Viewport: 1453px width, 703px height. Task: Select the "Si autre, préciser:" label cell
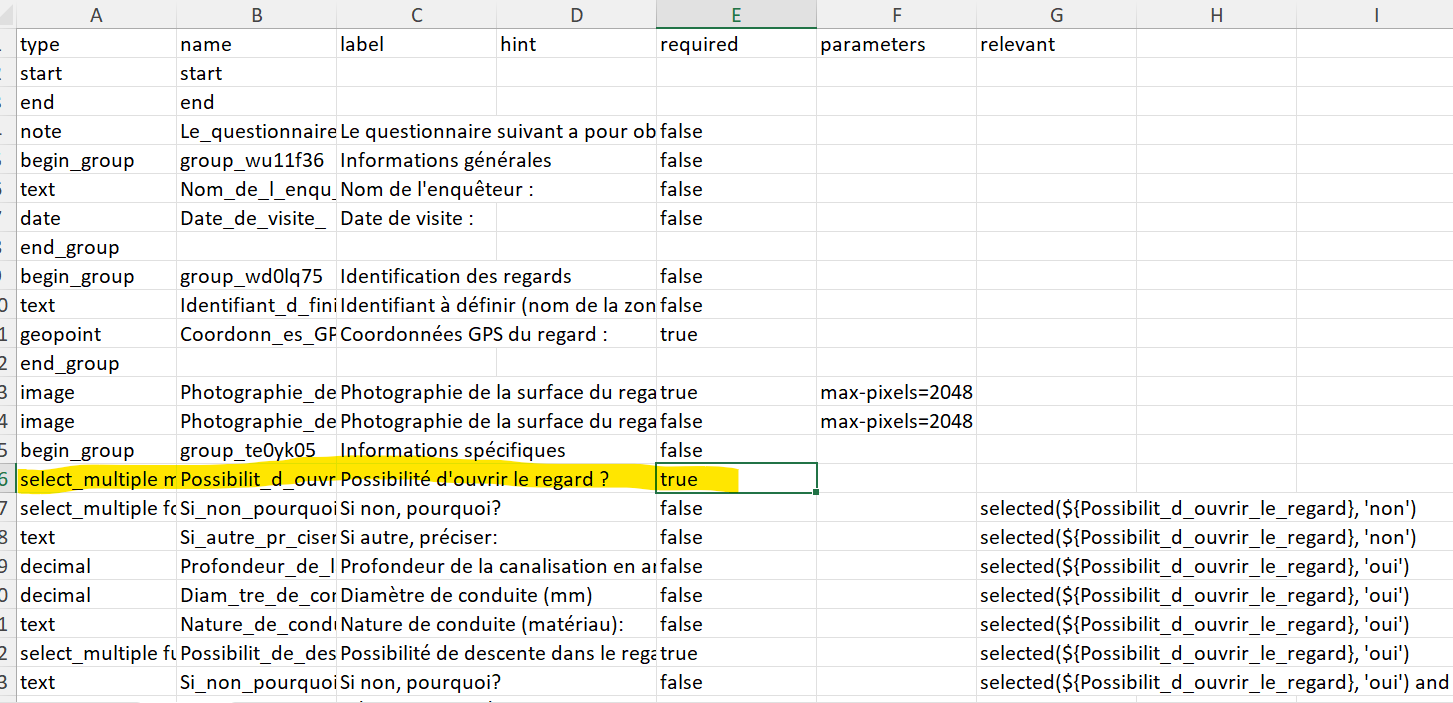418,537
